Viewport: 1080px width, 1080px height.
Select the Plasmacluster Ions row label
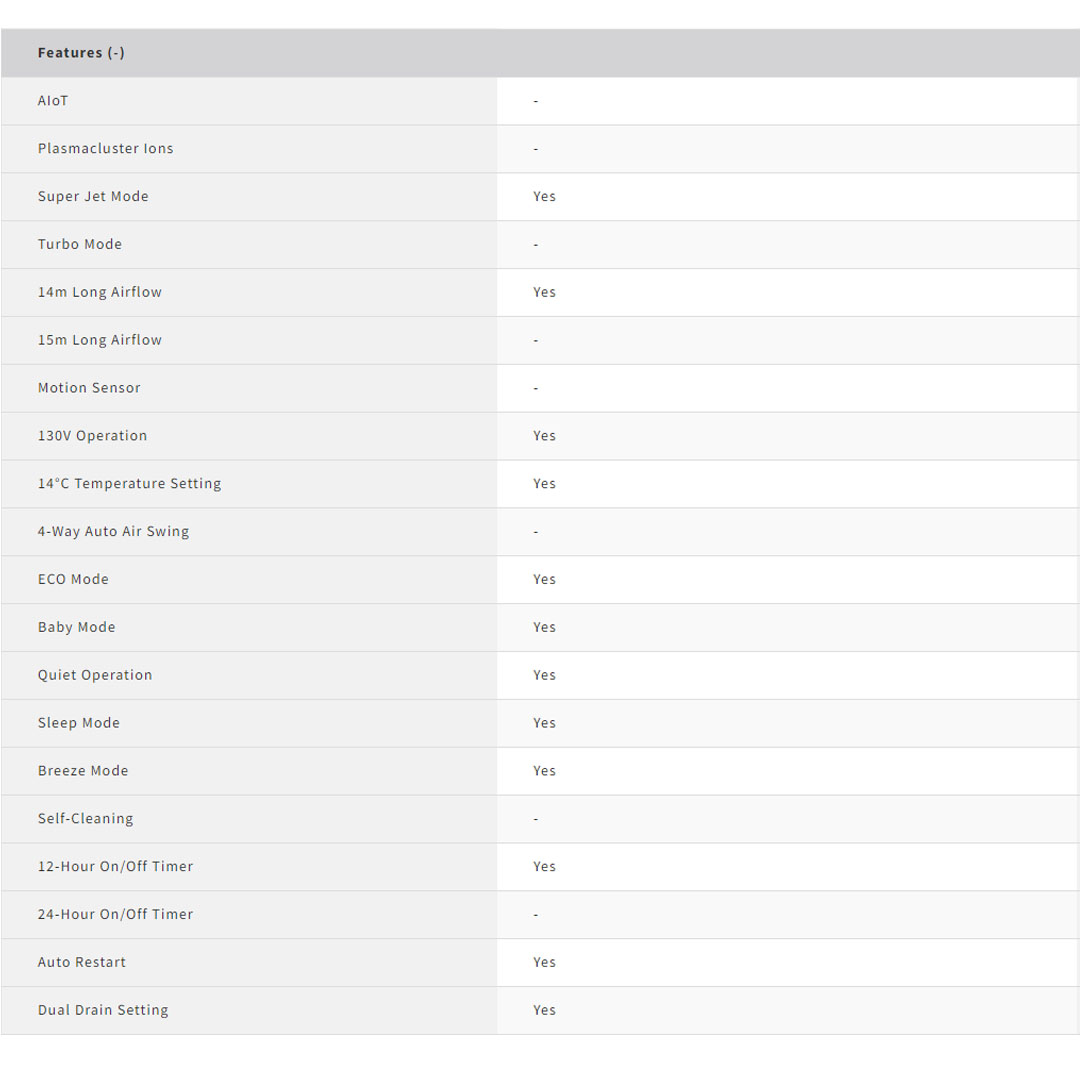pos(105,149)
